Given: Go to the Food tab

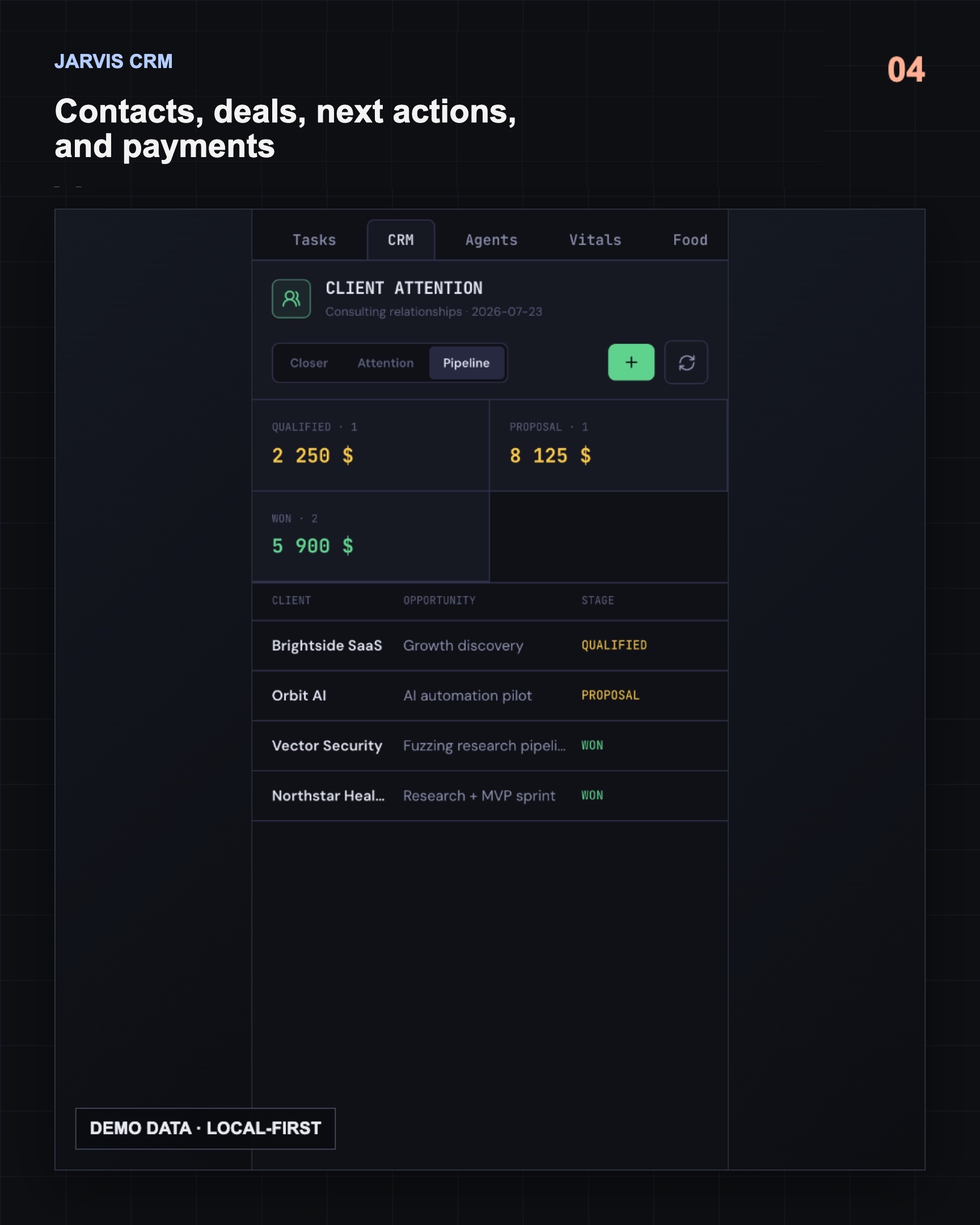Looking at the screenshot, I should [690, 240].
